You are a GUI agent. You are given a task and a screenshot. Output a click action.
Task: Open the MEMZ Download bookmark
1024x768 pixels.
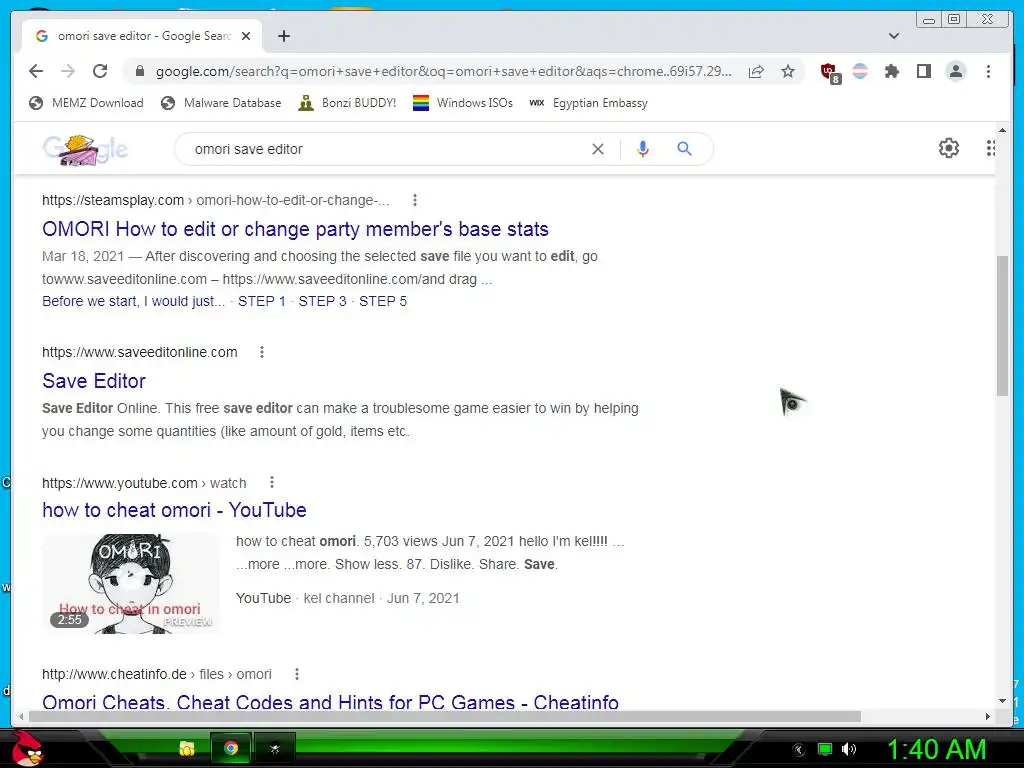coord(86,103)
